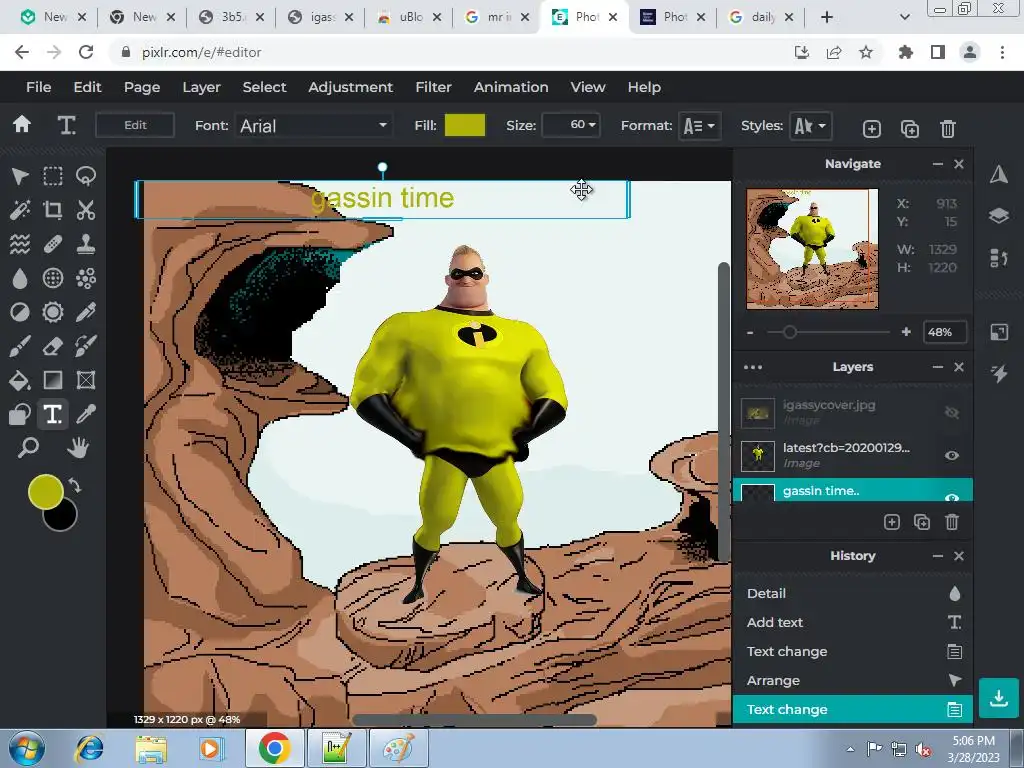
Task: Select the Paint Bucket fill tool
Action: [x=20, y=380]
